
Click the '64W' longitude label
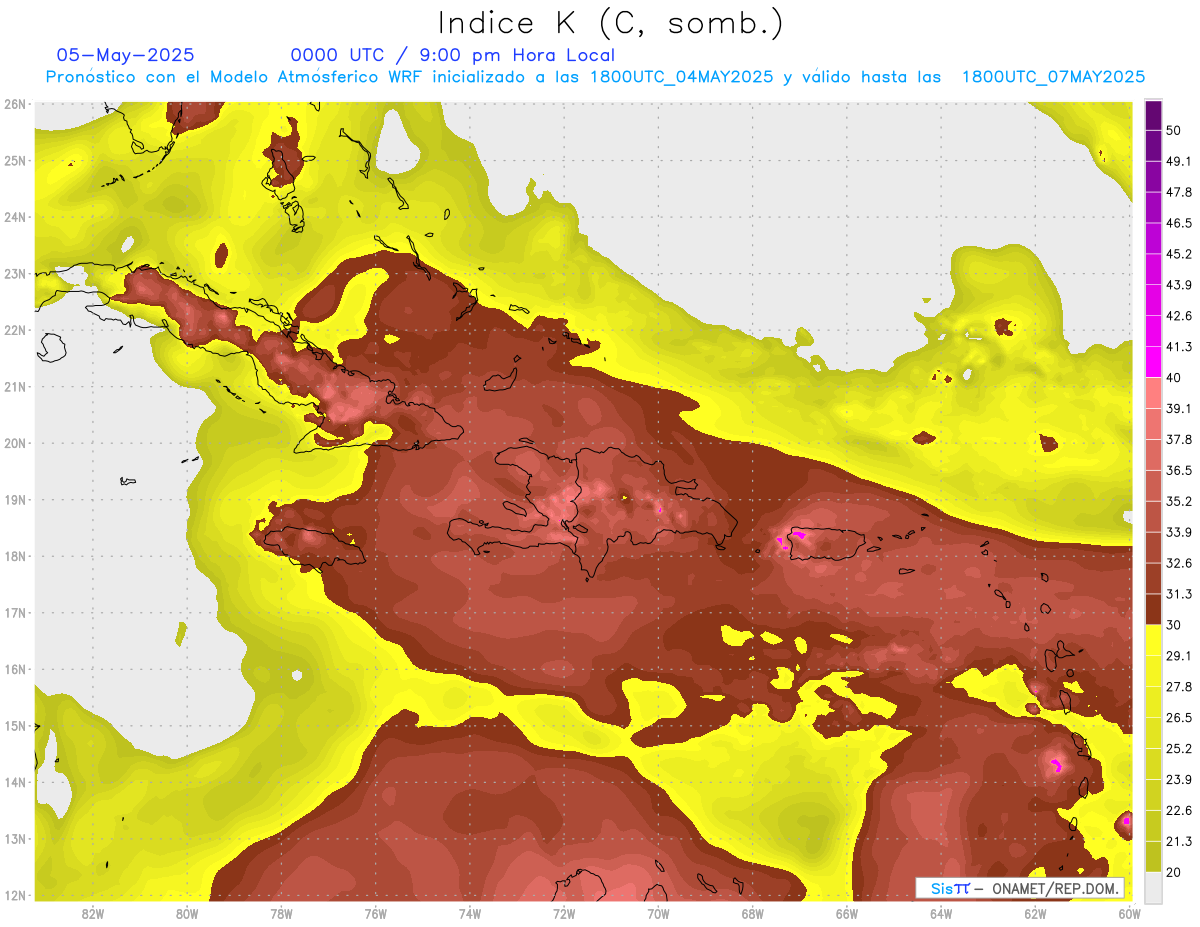coord(941,913)
